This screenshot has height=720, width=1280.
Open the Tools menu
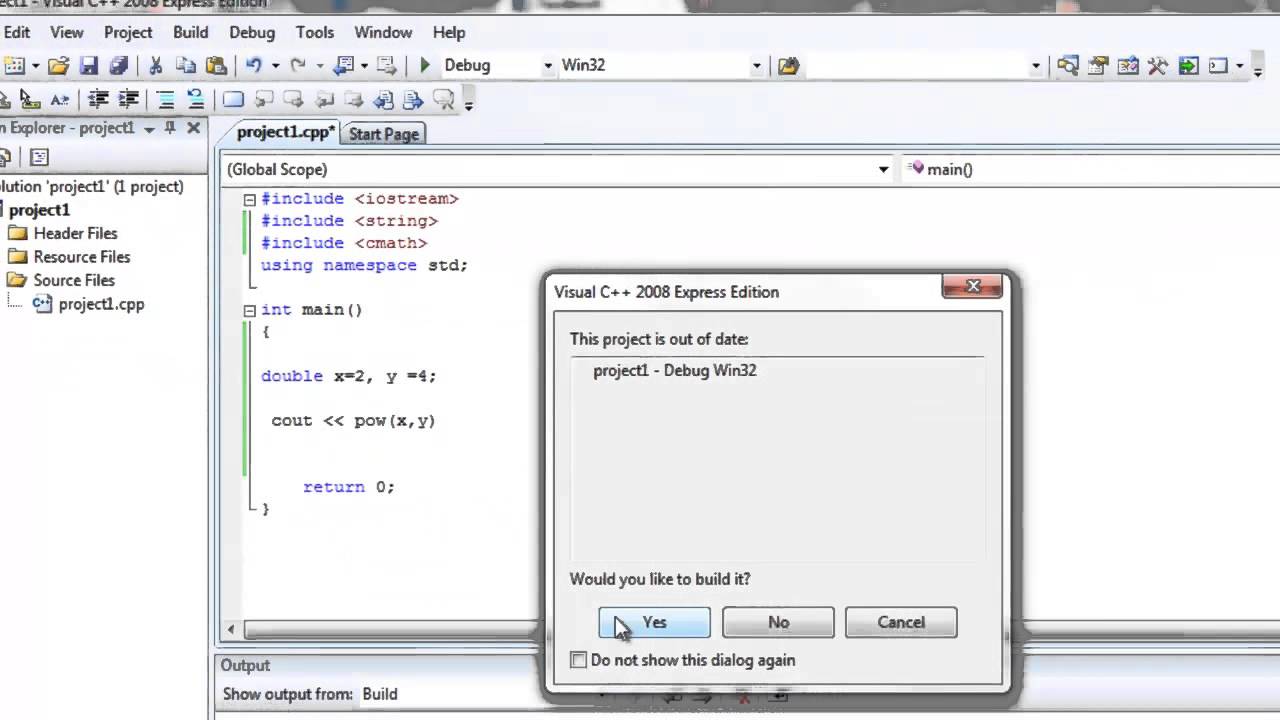tap(315, 32)
